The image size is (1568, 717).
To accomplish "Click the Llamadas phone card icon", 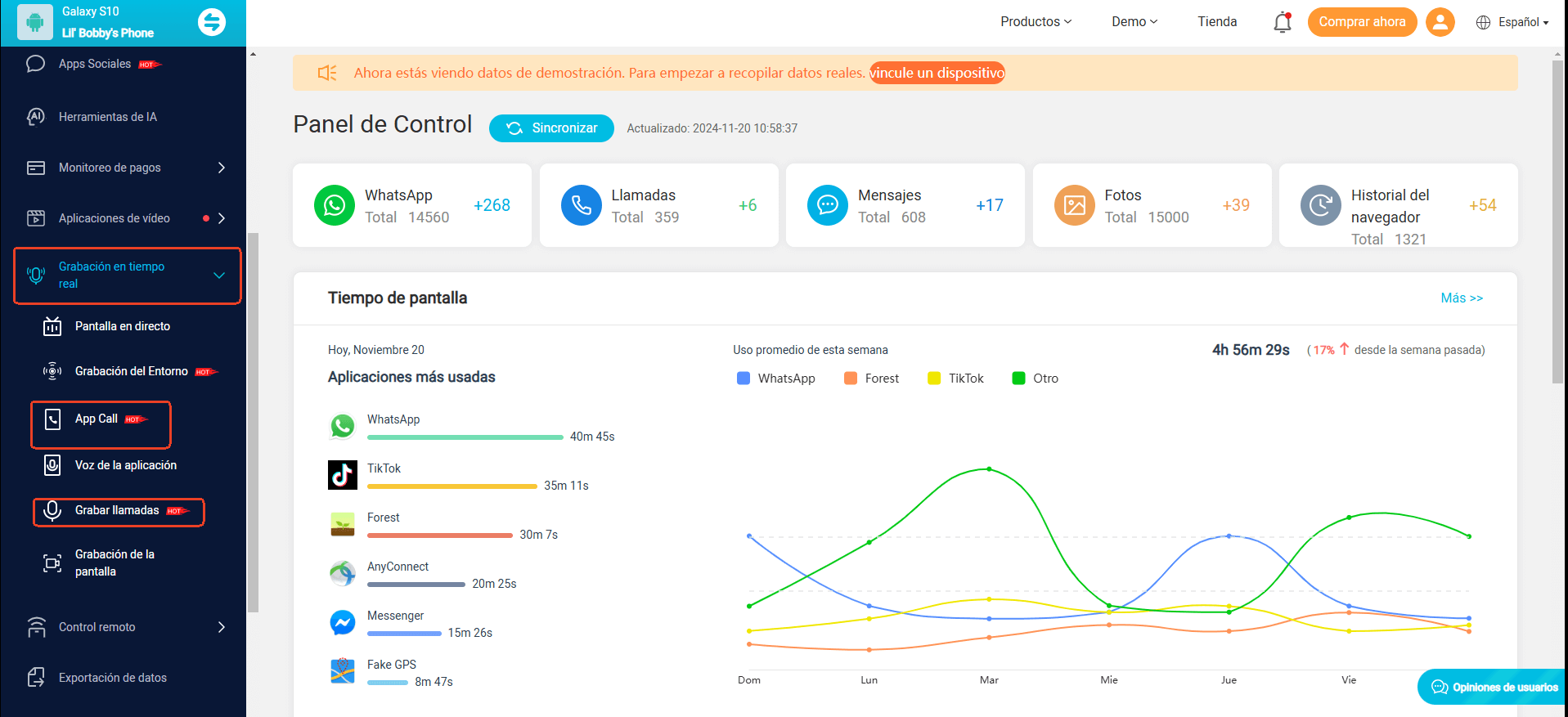I will click(582, 205).
